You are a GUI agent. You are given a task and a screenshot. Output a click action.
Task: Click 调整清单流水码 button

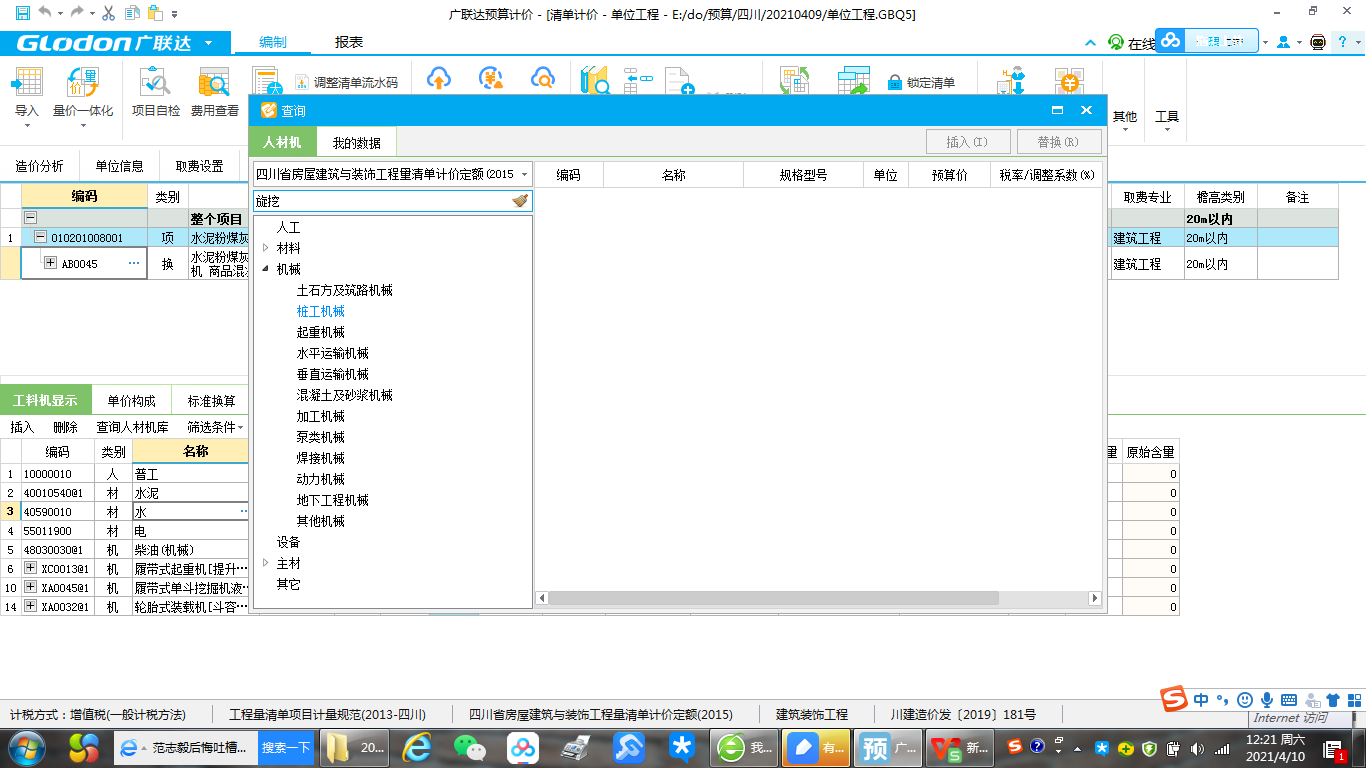[x=347, y=83]
